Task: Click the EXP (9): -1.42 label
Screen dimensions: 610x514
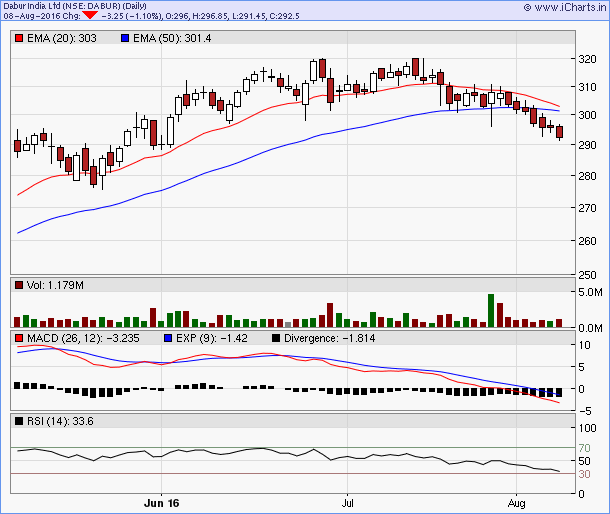Action: 212,338
